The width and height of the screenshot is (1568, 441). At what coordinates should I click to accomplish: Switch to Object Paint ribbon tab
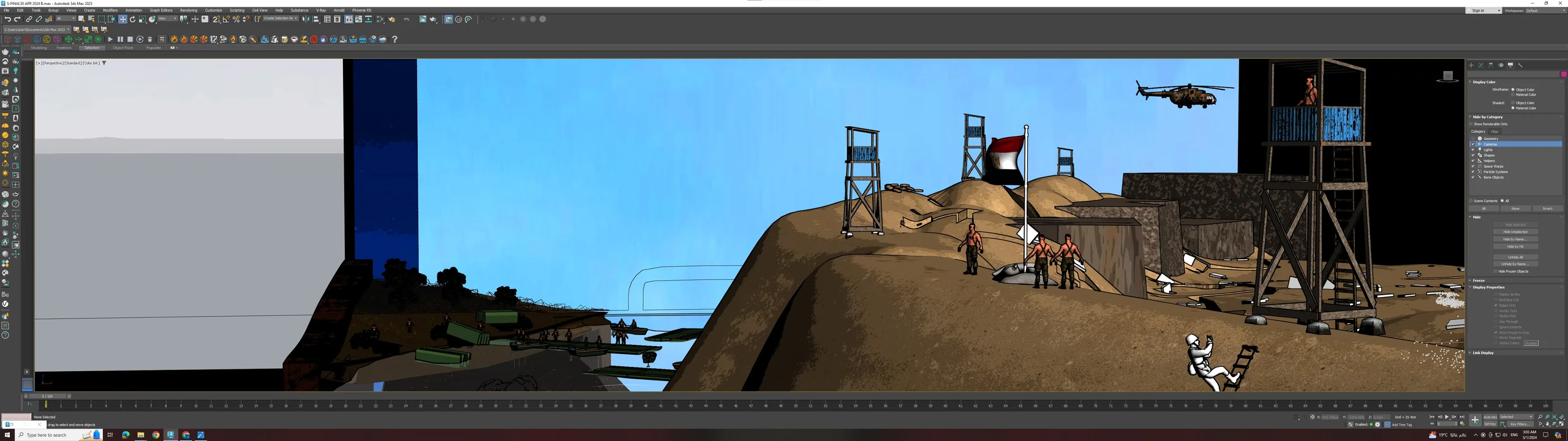[x=123, y=48]
